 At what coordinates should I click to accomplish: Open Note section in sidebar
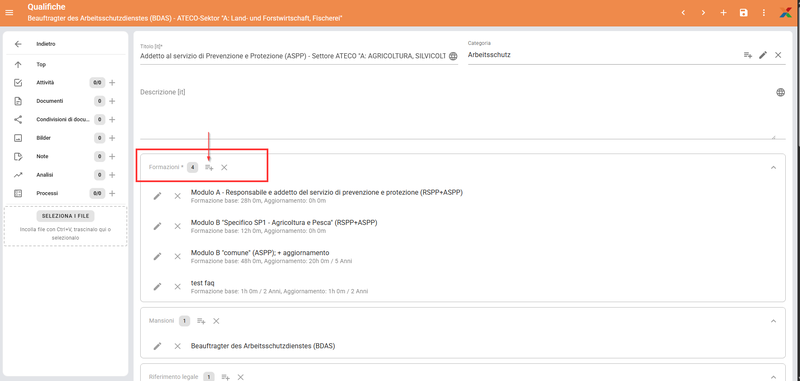pos(42,157)
